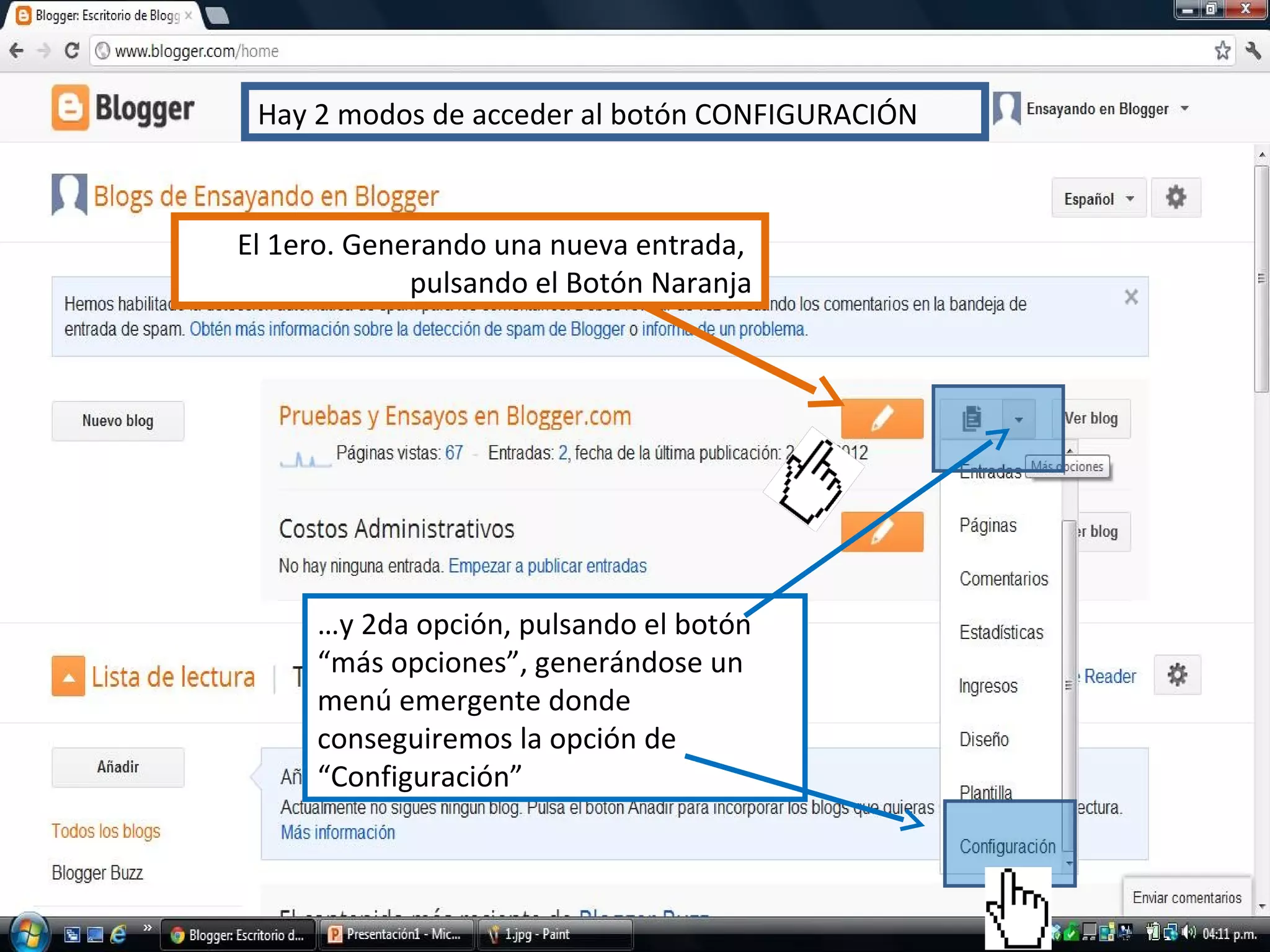Select Páginas in the dropdown menu
This screenshot has height=952, width=1270.
tap(988, 525)
